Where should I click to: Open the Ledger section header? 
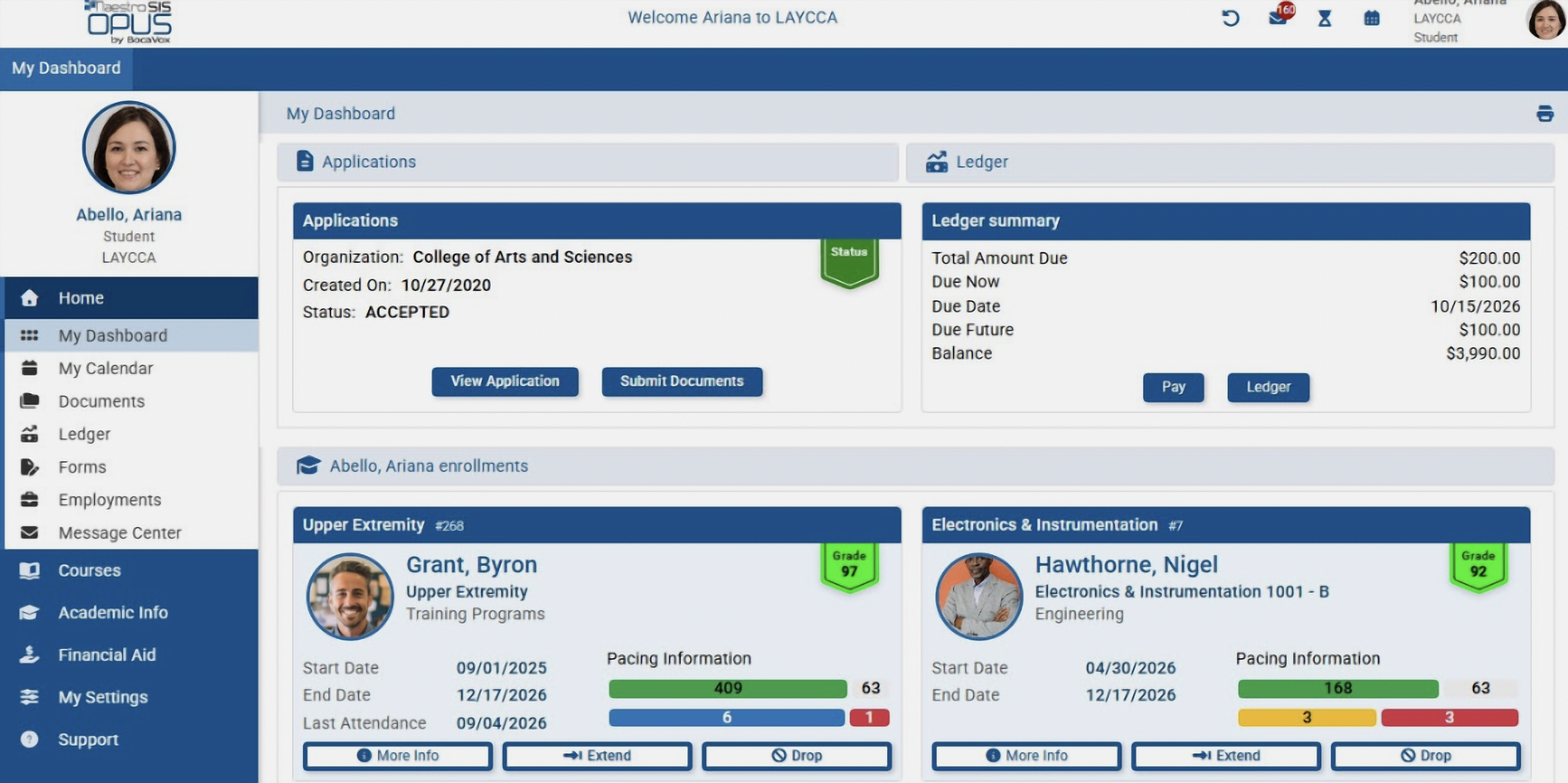(x=1229, y=162)
